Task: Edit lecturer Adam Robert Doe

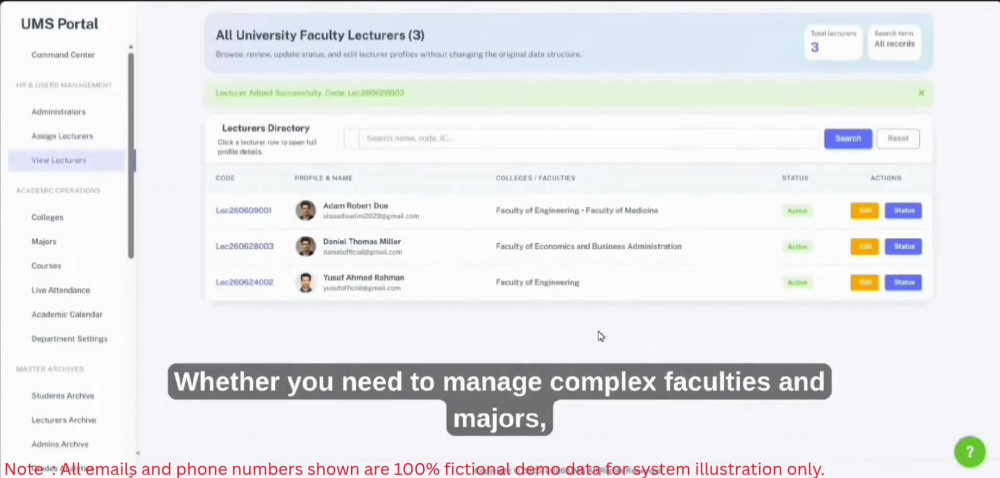Action: [864, 210]
